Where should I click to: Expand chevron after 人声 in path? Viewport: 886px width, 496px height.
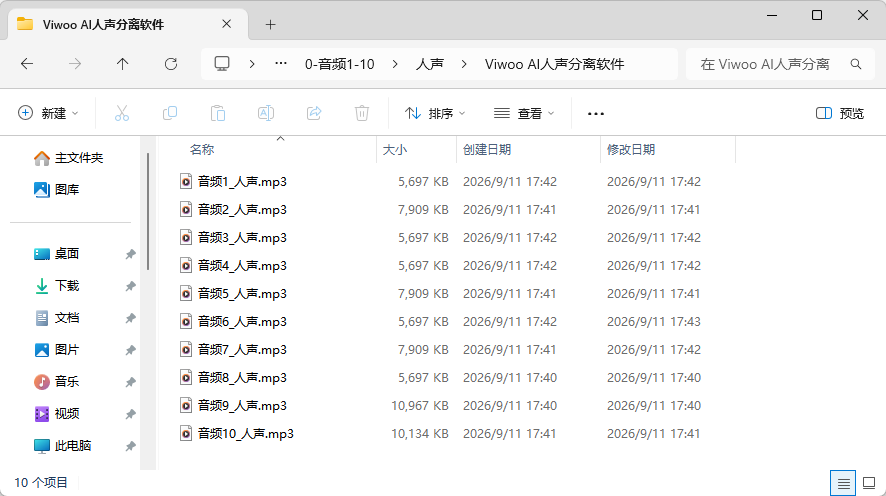point(464,64)
